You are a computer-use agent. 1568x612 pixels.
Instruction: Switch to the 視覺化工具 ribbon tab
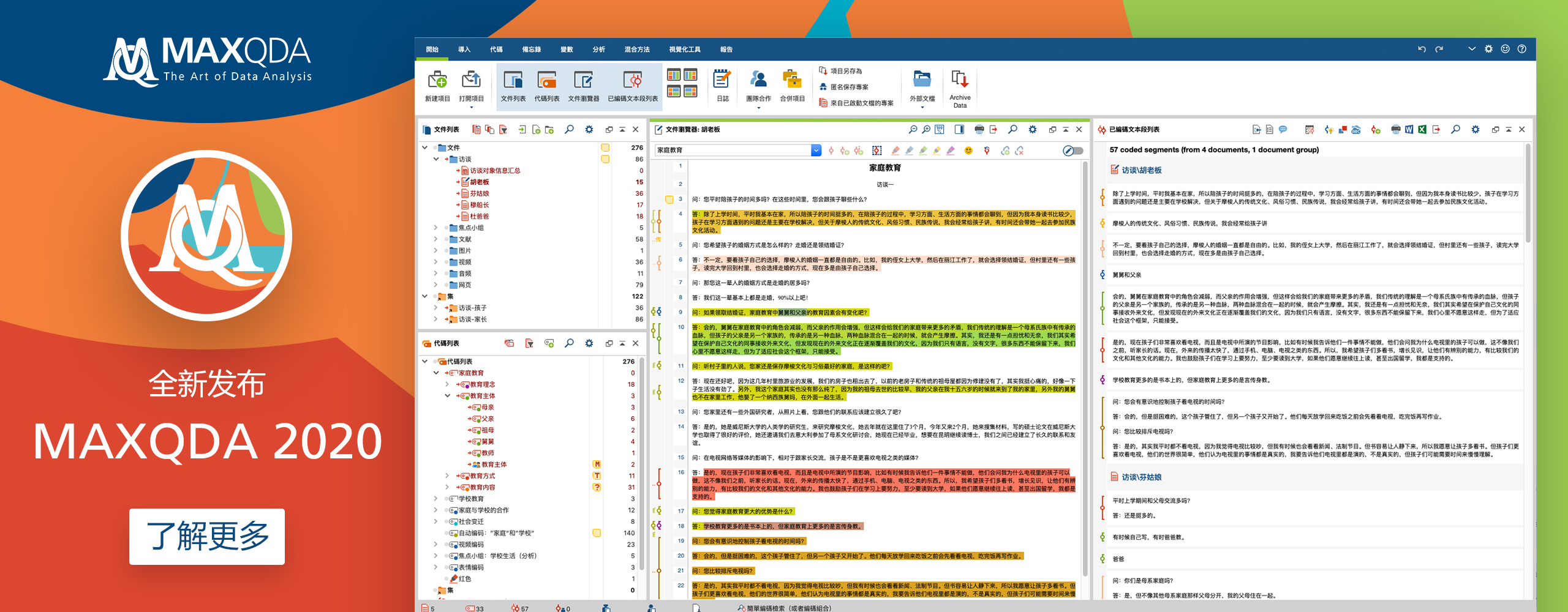tap(685, 50)
